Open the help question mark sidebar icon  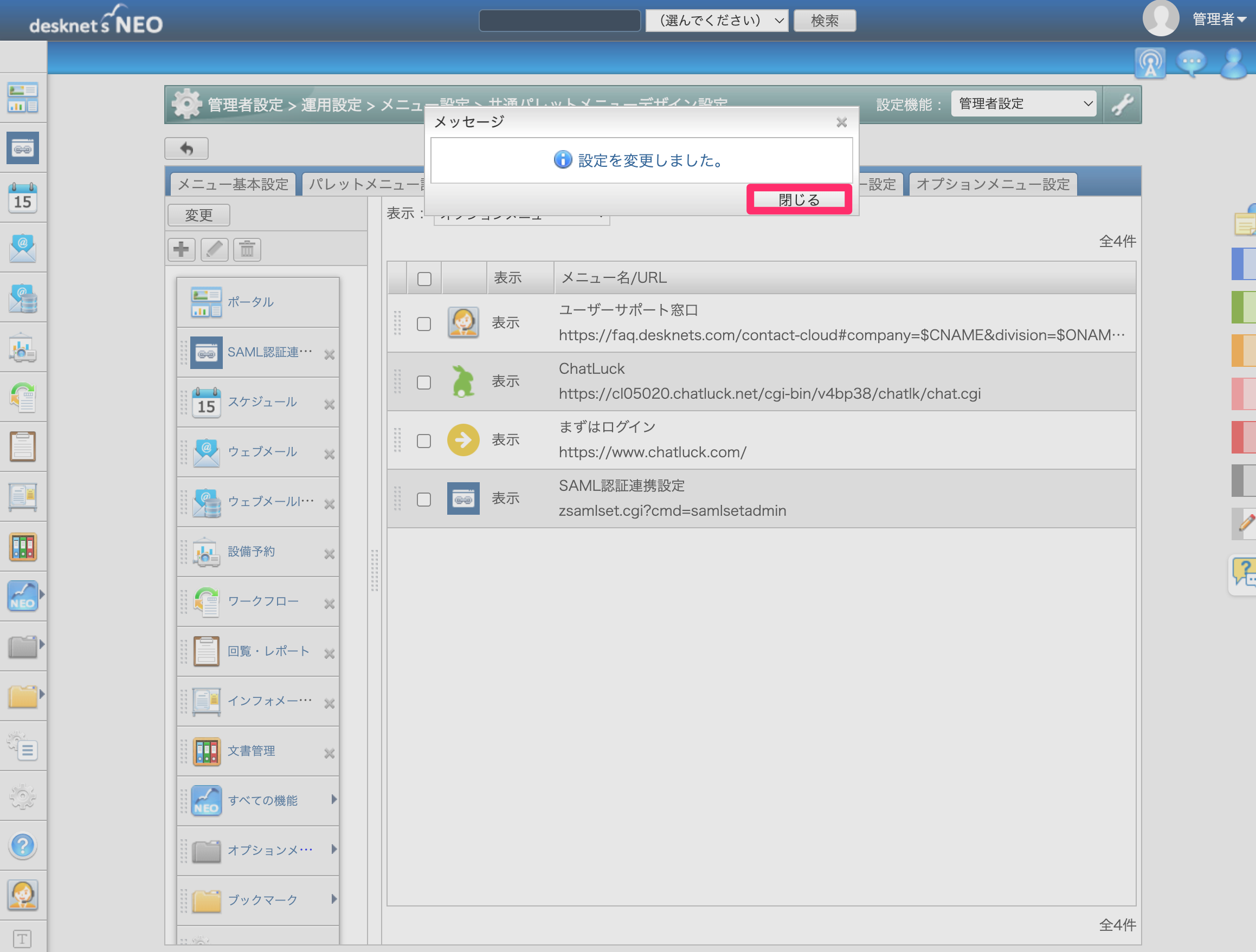coord(23,845)
